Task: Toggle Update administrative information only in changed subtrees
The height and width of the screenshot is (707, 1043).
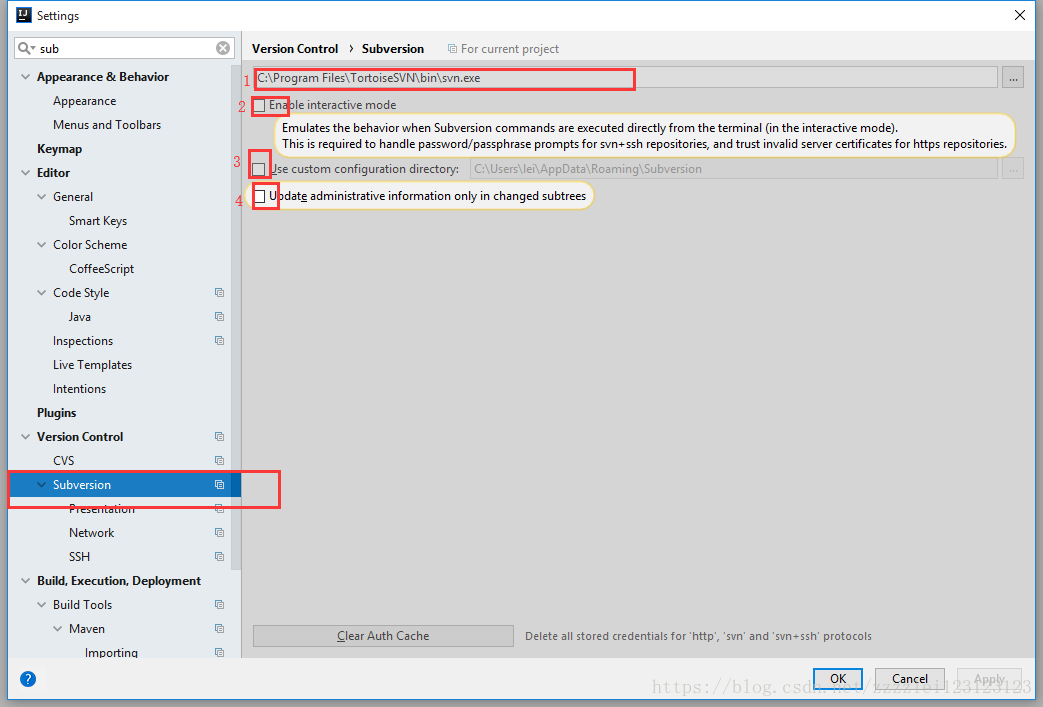Action: [260, 196]
